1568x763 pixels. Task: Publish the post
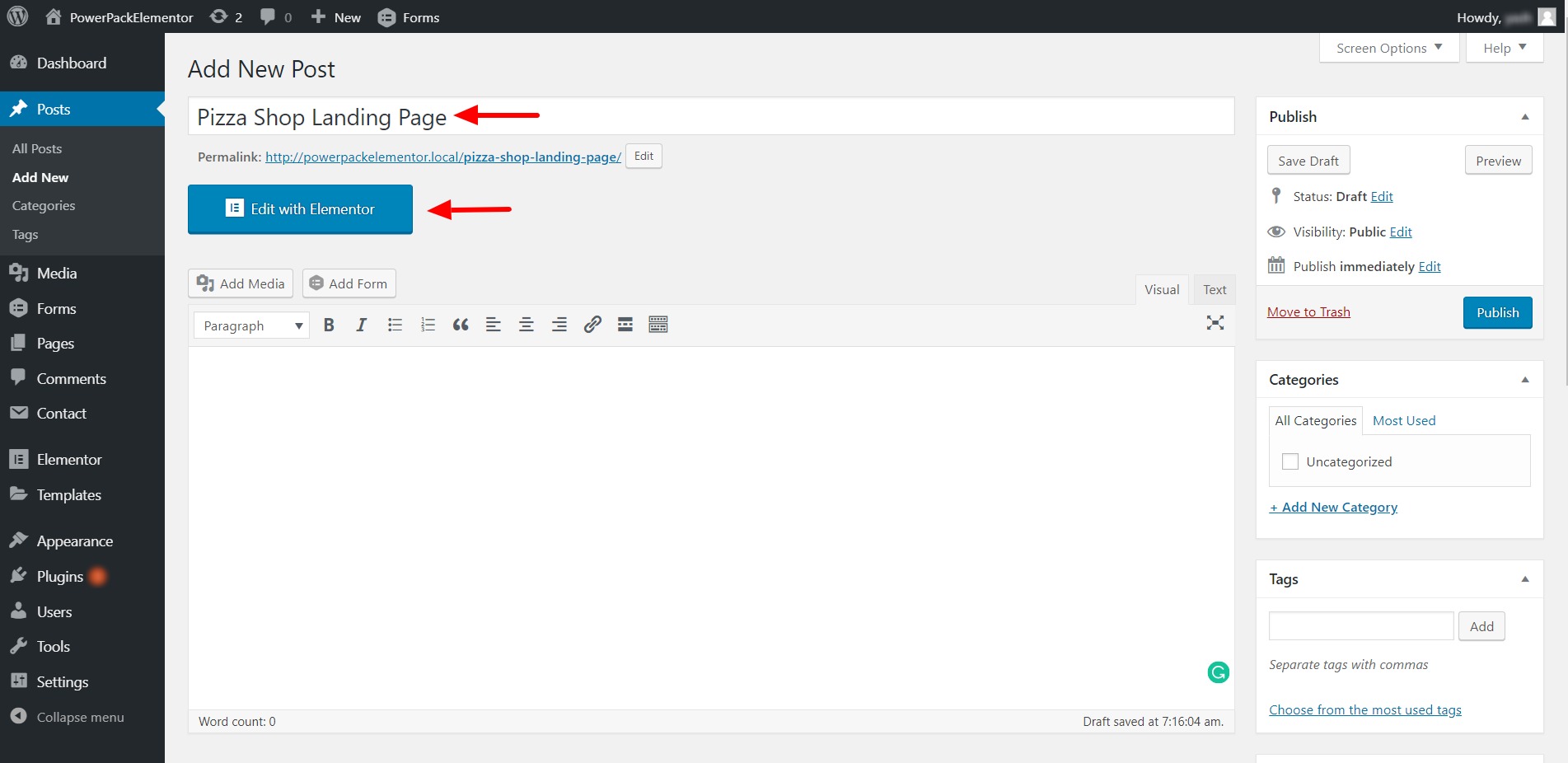point(1497,313)
